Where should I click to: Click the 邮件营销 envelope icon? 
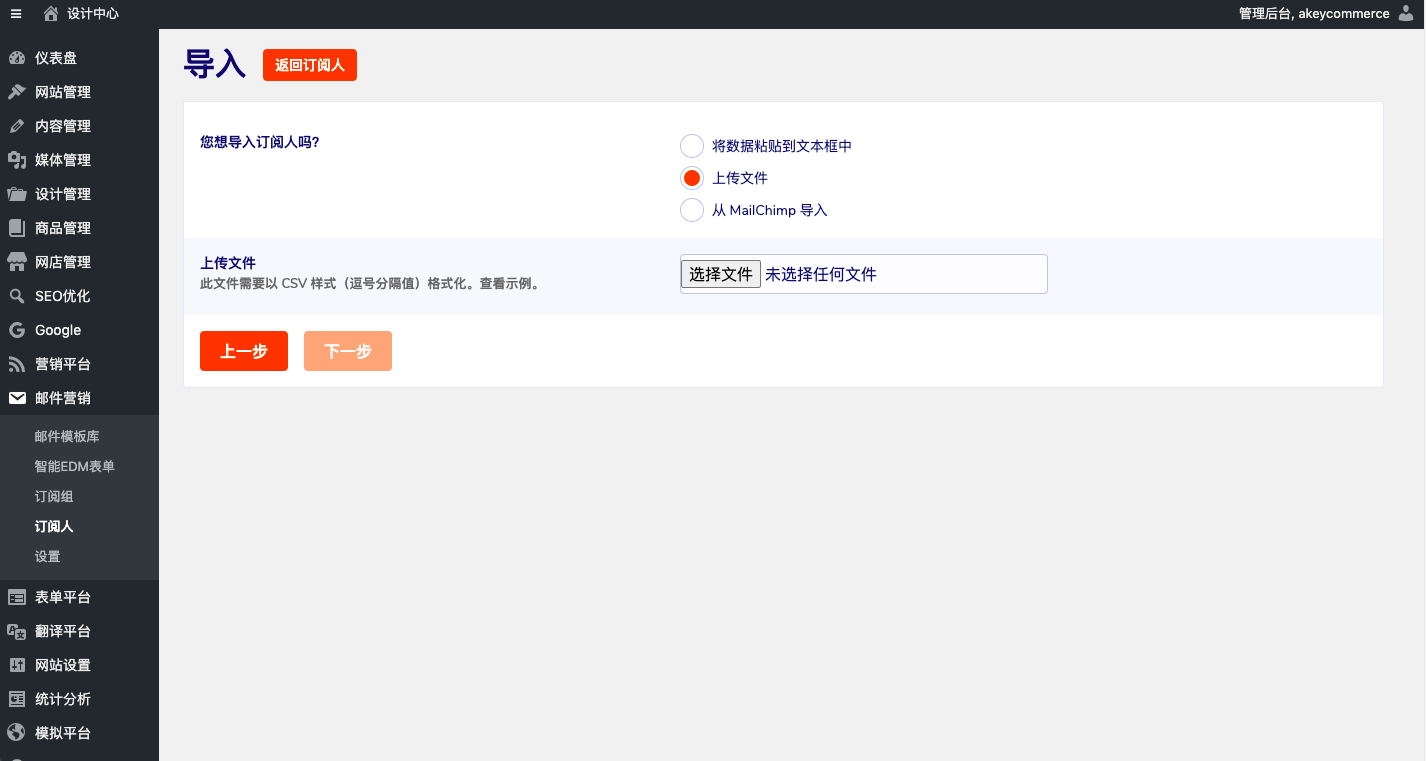17,398
